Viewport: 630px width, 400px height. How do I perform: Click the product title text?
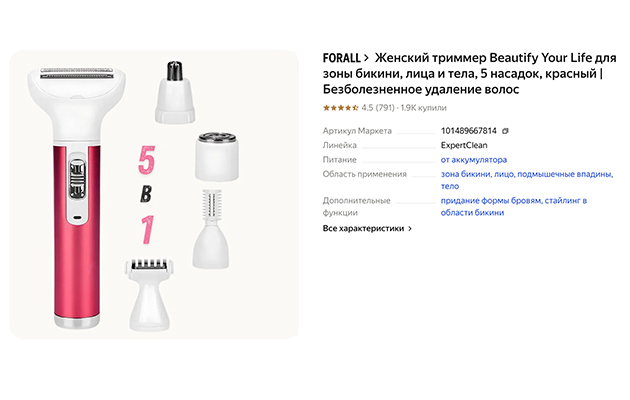pos(470,74)
